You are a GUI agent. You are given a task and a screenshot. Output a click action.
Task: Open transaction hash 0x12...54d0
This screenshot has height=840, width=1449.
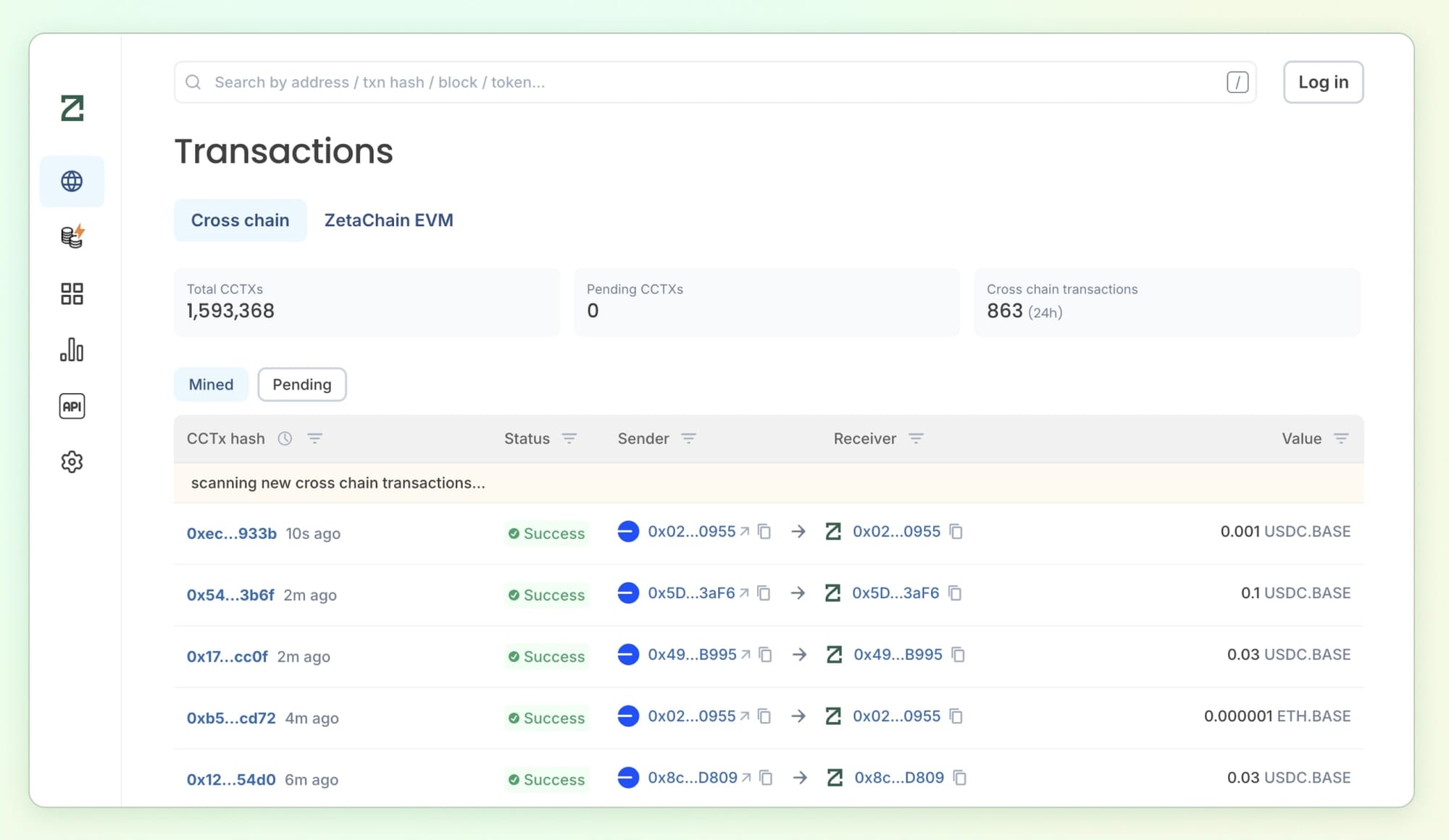tap(231, 780)
